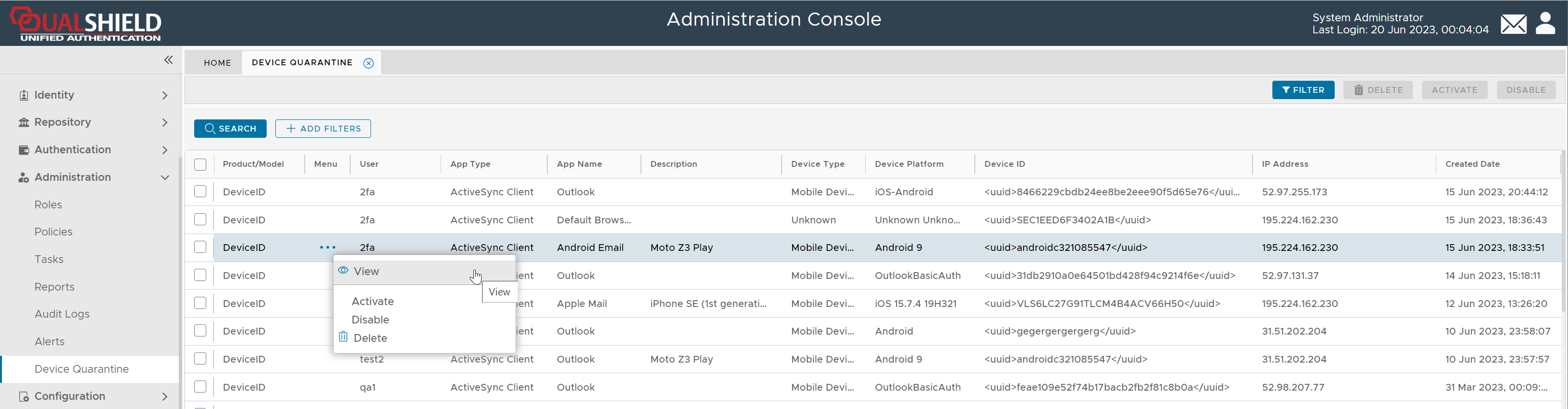Collapse sidebar with double-chevron icon
Screen dimensions: 1568x409
click(169, 60)
